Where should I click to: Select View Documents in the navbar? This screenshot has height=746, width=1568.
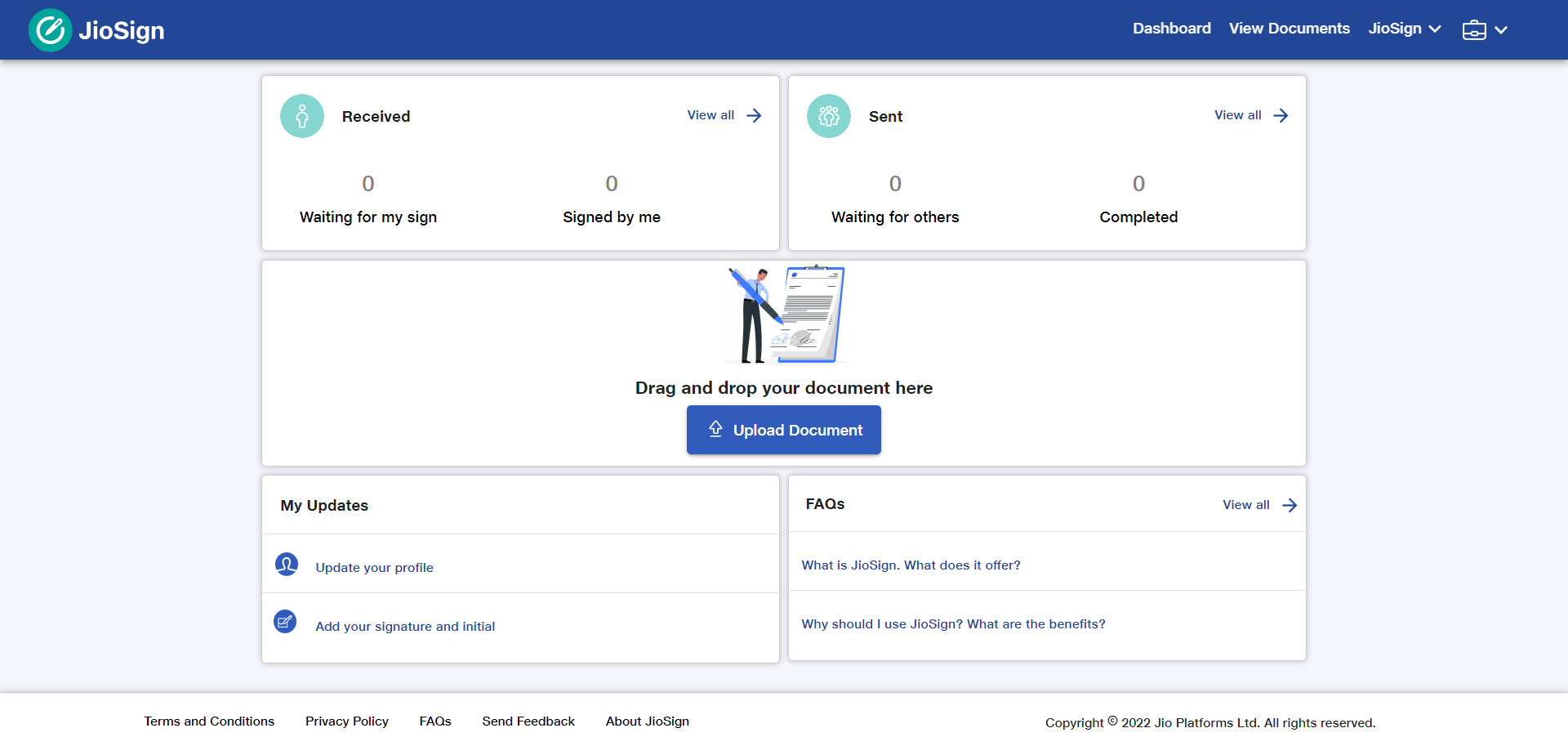pyautogui.click(x=1289, y=29)
